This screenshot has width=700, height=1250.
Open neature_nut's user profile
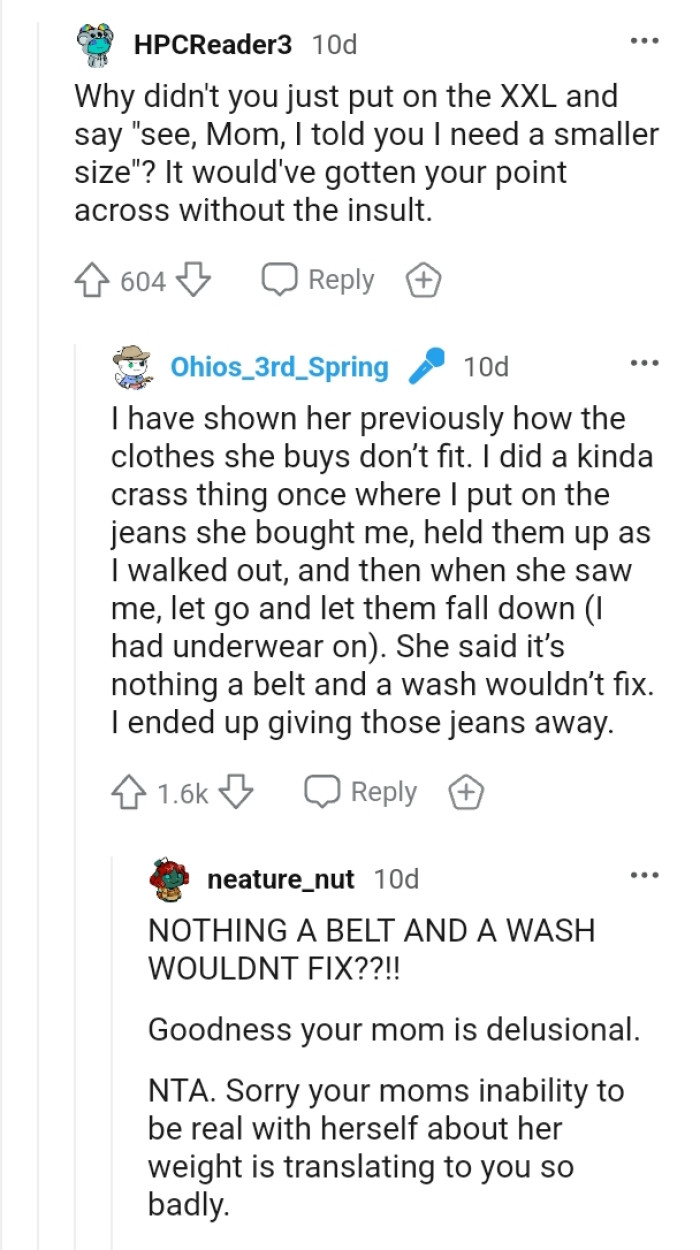point(280,879)
